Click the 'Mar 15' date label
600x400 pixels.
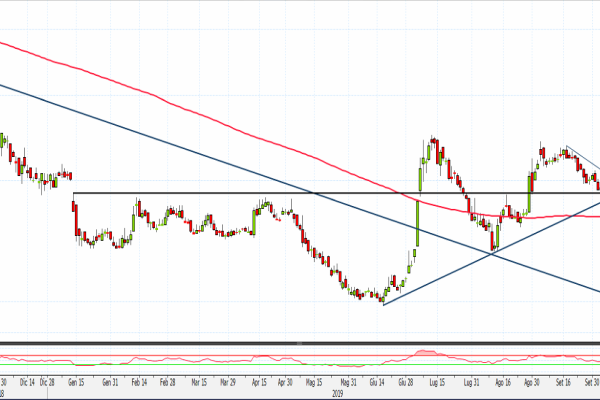[x=198, y=382]
